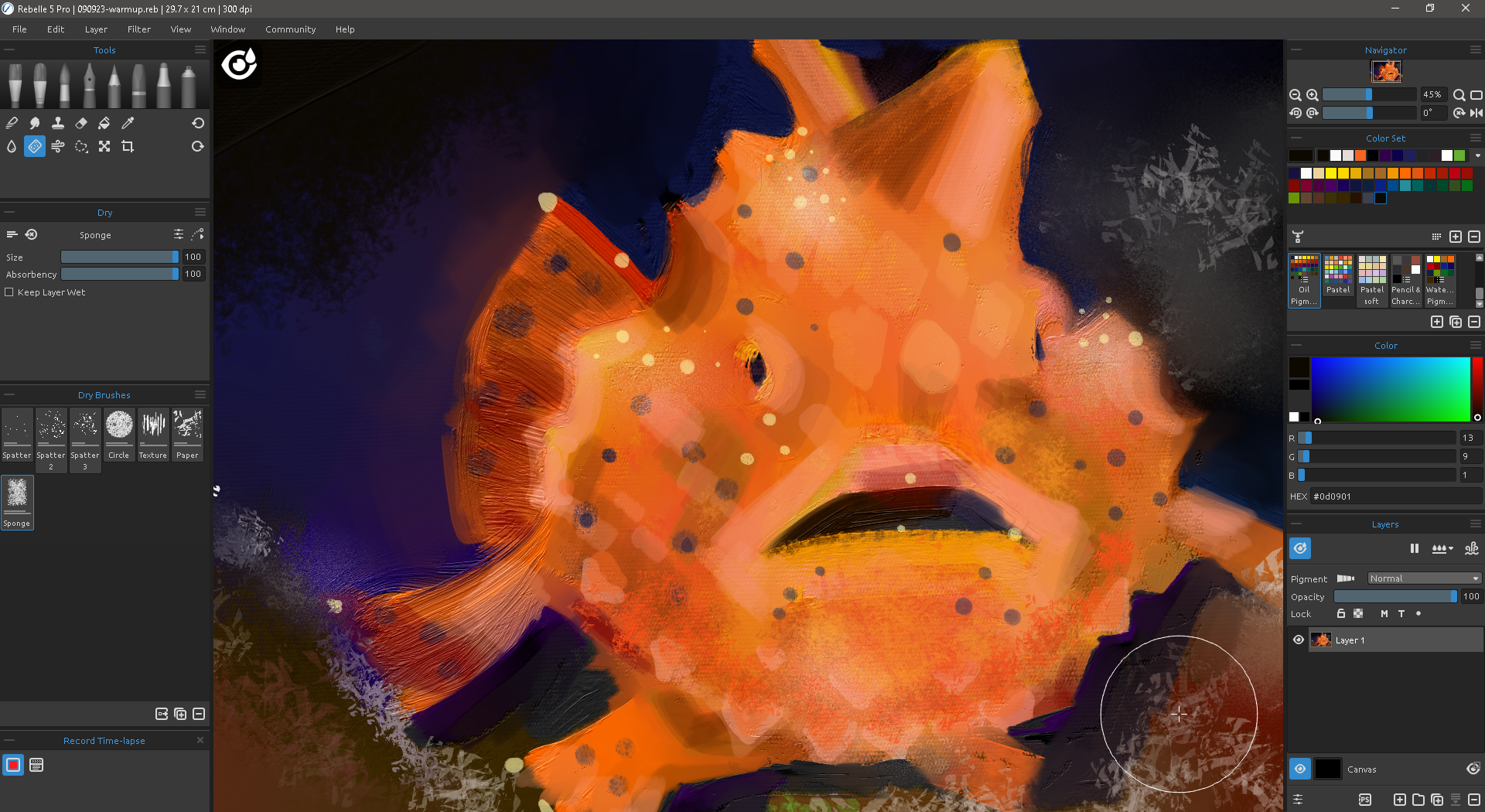Delete the selected layer with minus button

coord(1474,800)
